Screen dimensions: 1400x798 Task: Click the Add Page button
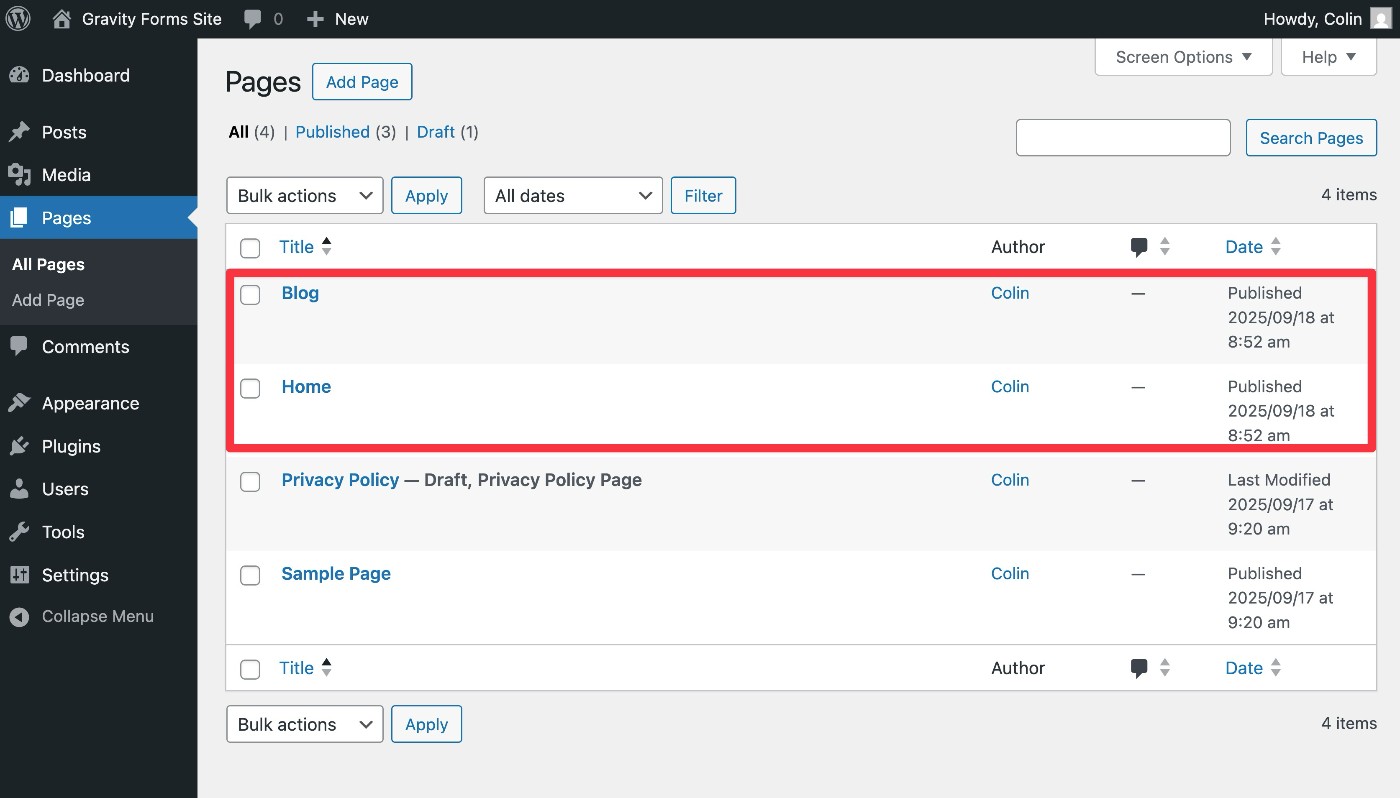pos(362,81)
